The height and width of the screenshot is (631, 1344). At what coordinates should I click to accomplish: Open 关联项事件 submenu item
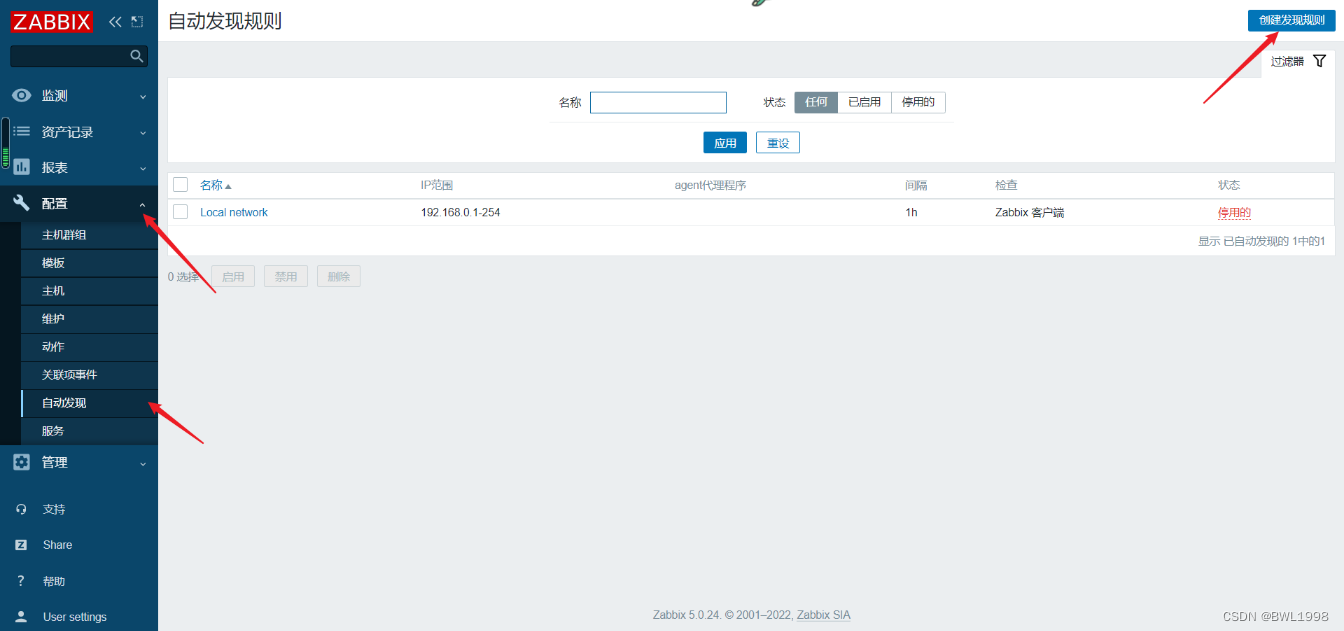pos(89,375)
